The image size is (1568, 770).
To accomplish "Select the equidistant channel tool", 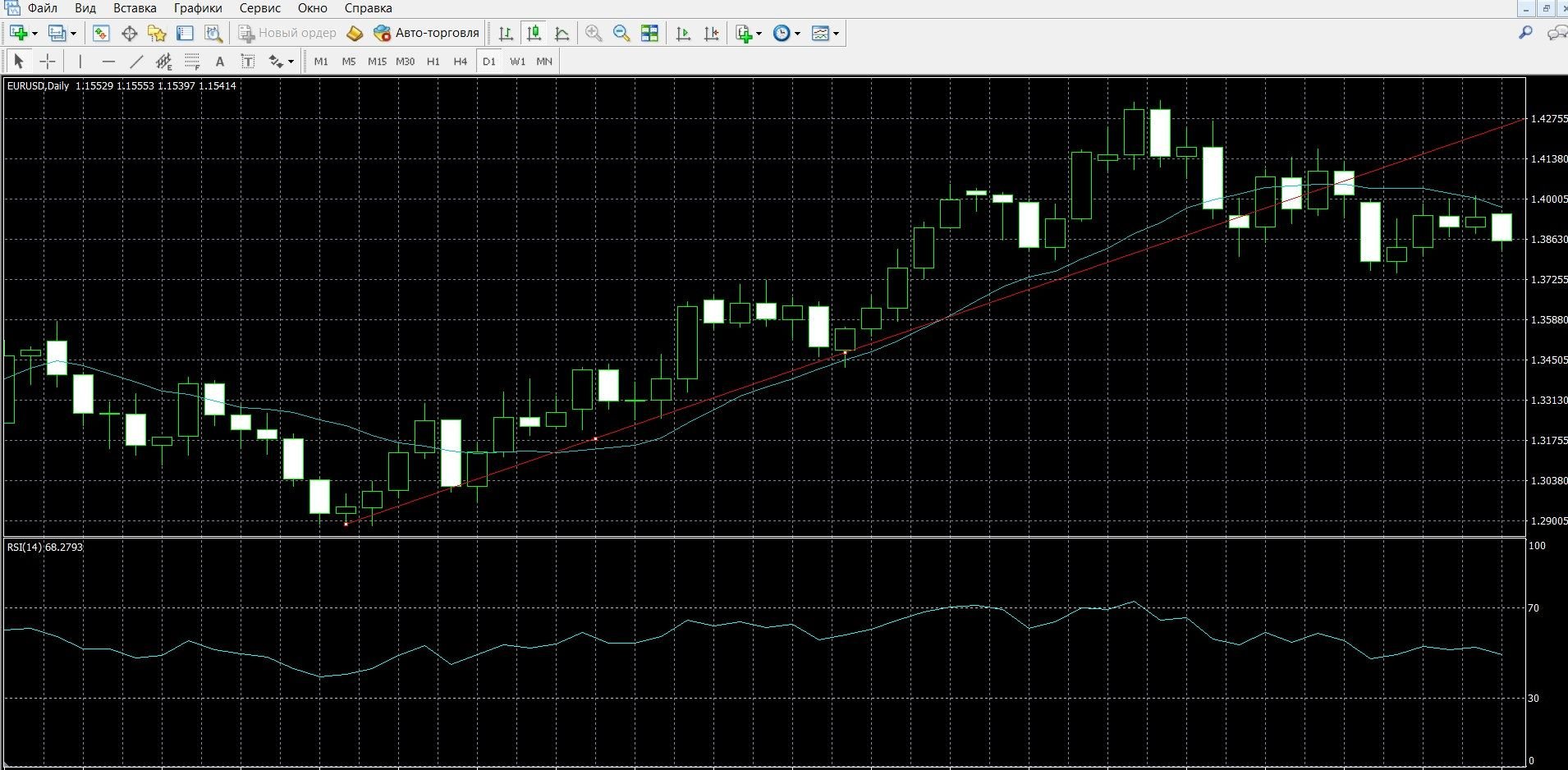I will point(164,62).
